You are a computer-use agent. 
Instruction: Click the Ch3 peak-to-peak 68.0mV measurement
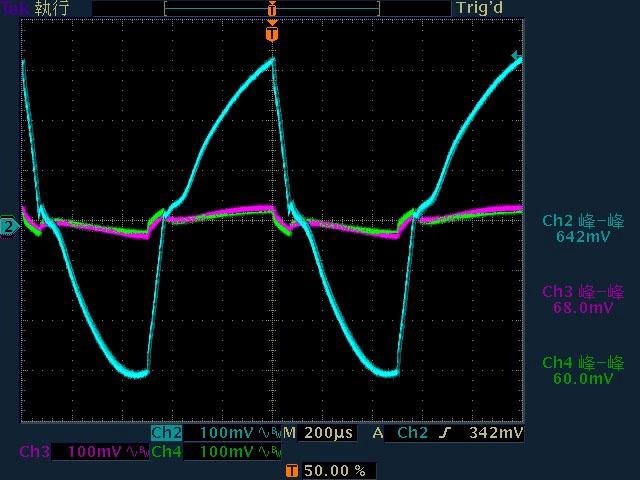[582, 300]
